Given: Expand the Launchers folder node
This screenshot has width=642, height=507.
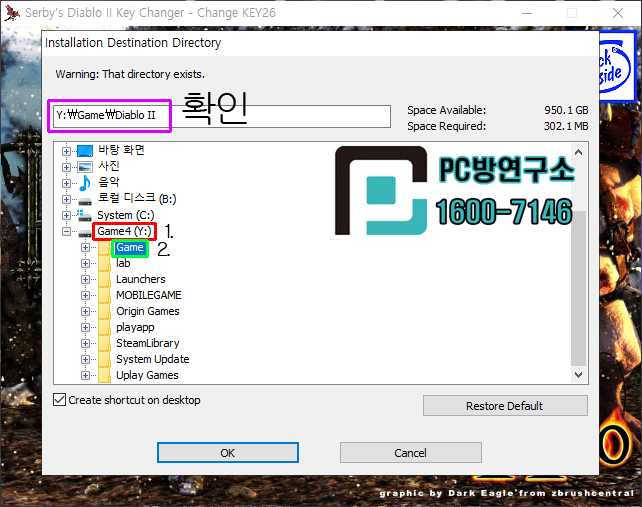Looking at the screenshot, I should click(85, 279).
